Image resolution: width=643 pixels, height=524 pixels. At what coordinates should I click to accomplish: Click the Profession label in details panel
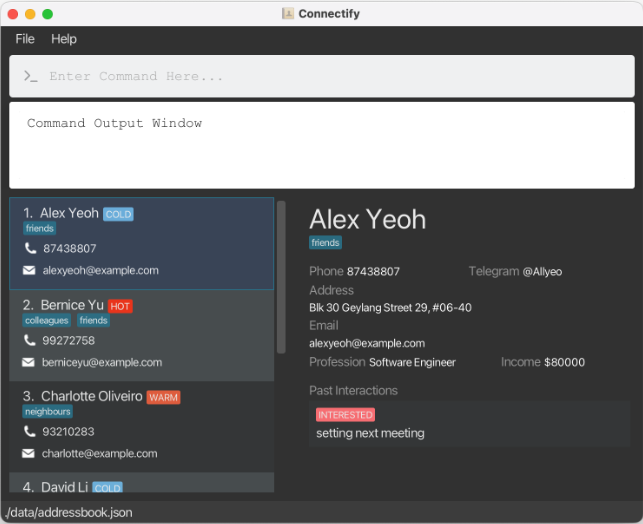[337, 362]
